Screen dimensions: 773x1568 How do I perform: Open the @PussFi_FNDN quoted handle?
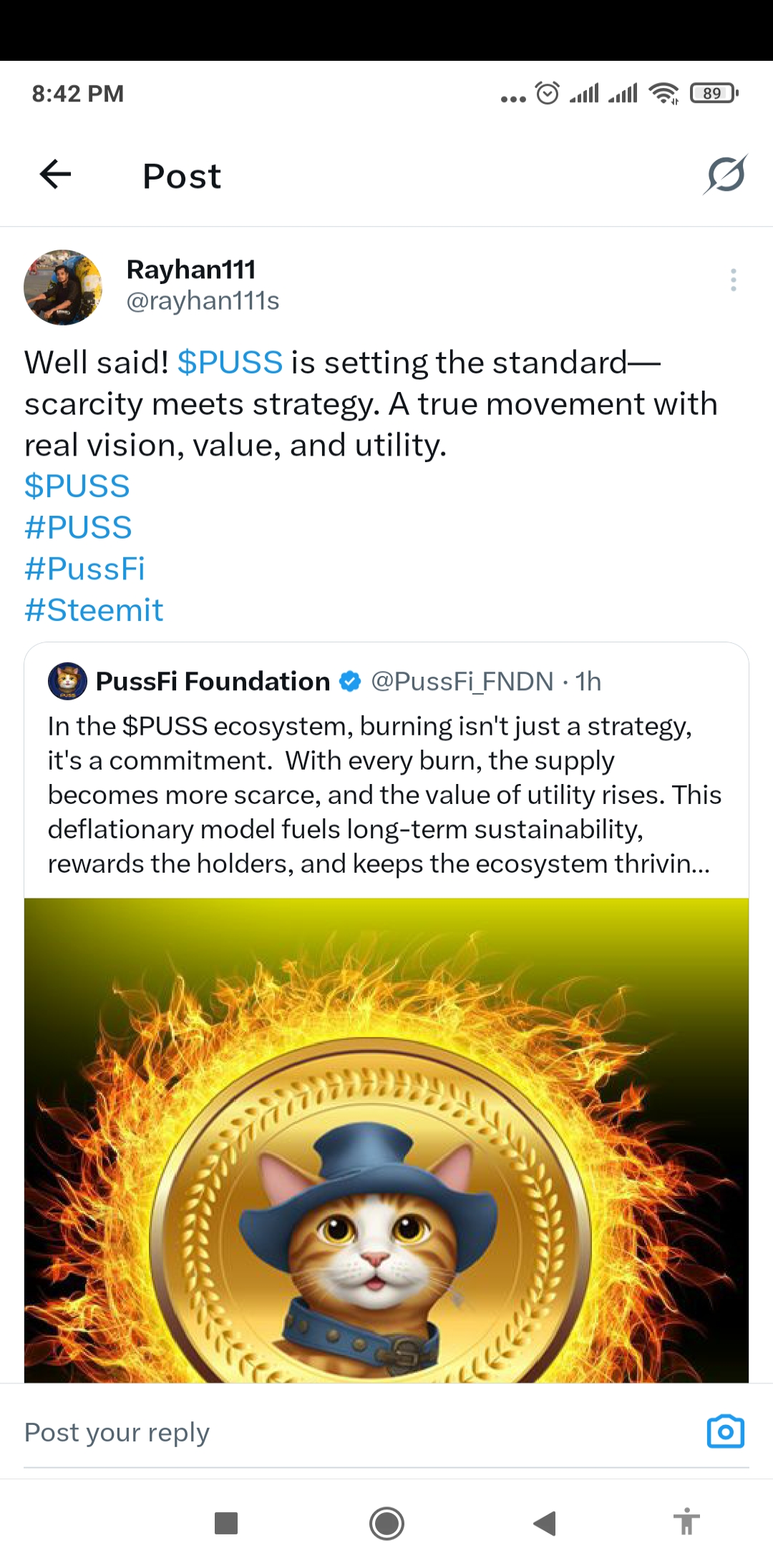(x=462, y=682)
